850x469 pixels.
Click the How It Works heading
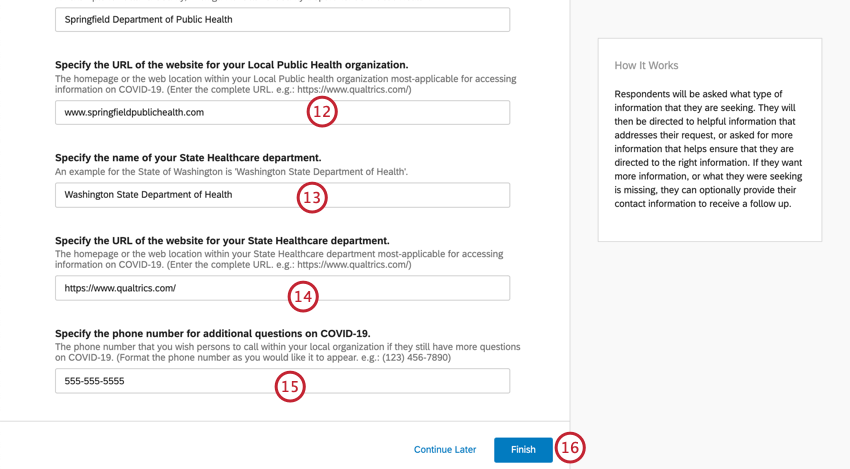click(x=646, y=66)
